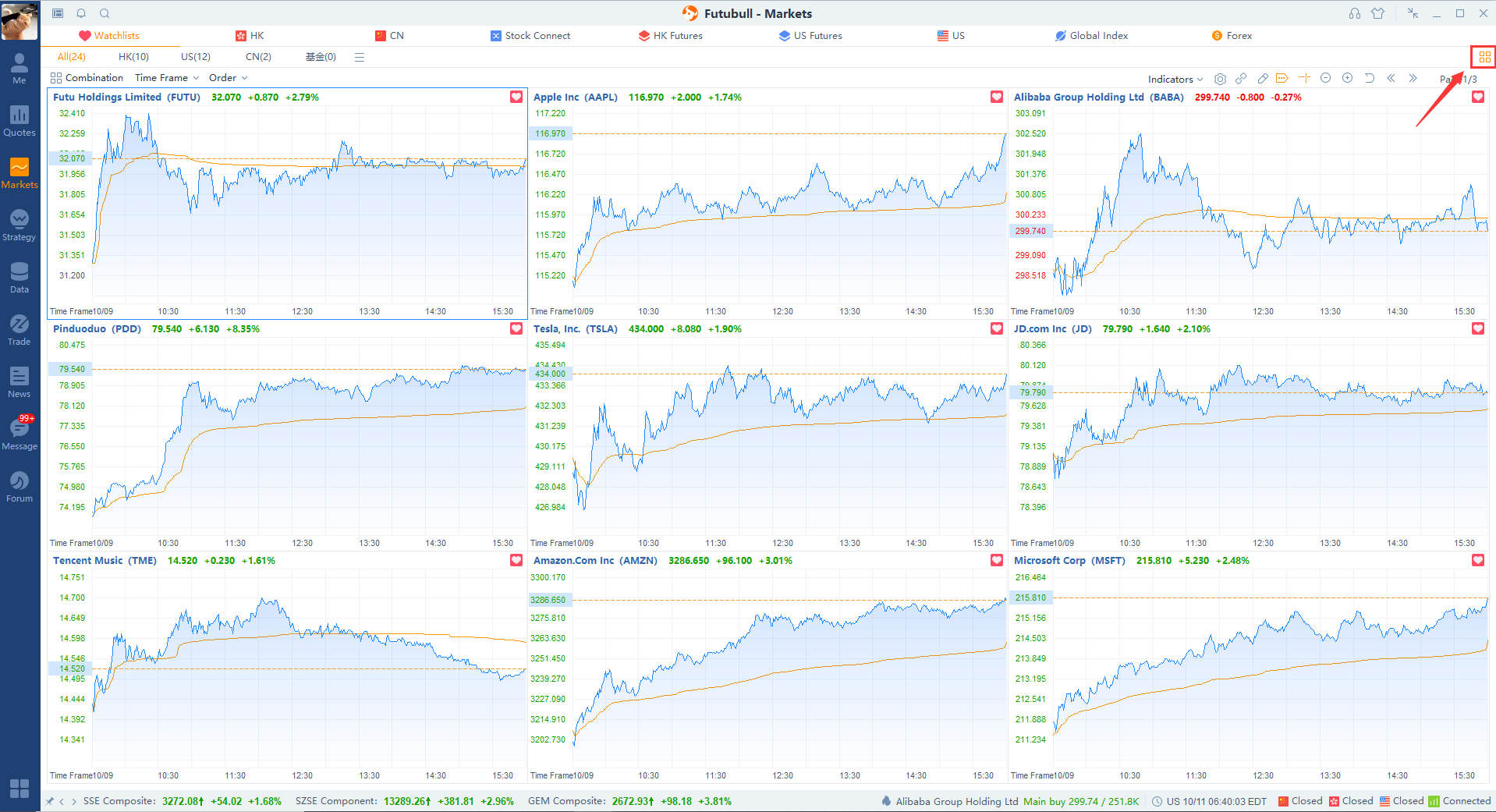Toggle the crosshair cursor tool
Viewport: 1496px width, 812px height.
coord(1304,78)
